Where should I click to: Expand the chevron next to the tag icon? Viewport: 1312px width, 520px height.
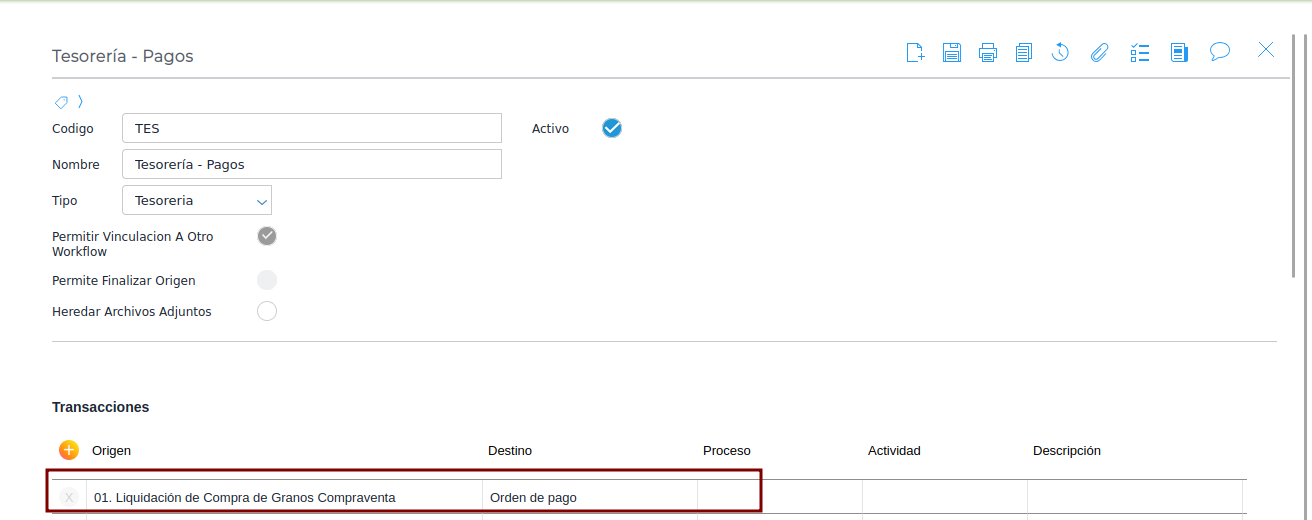point(80,102)
